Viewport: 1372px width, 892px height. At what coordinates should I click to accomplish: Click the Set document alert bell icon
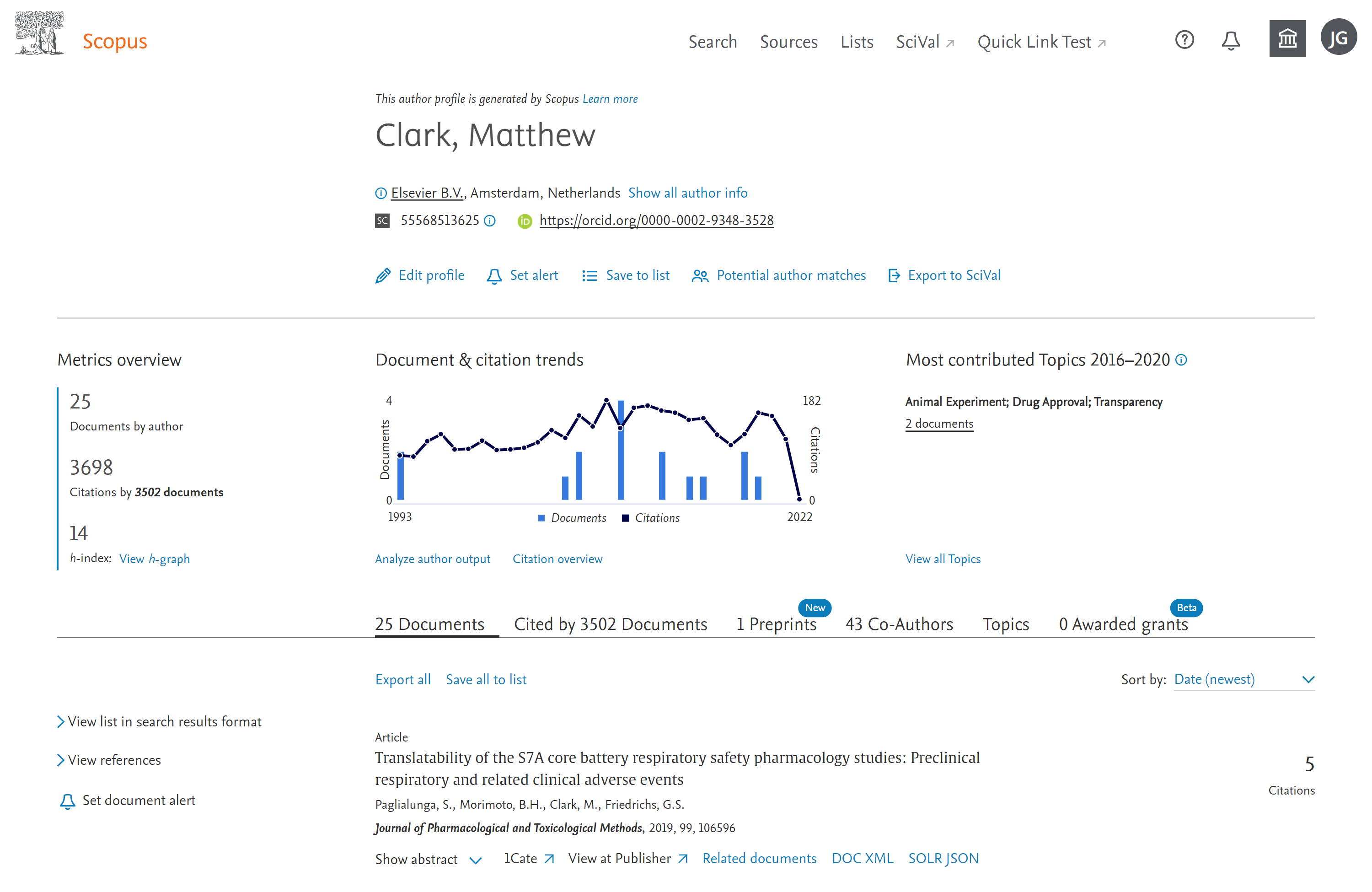67,801
